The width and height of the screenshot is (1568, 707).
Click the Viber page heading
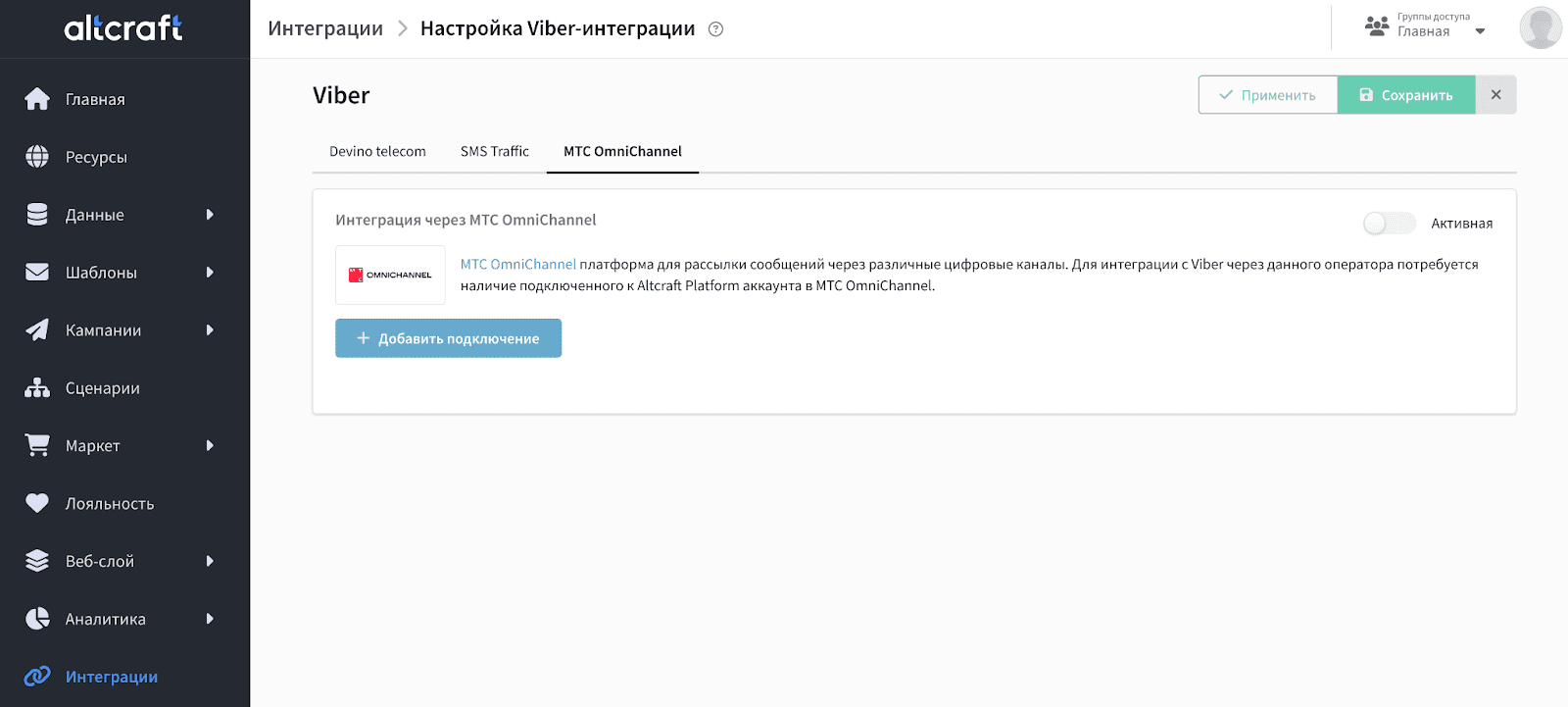(341, 95)
